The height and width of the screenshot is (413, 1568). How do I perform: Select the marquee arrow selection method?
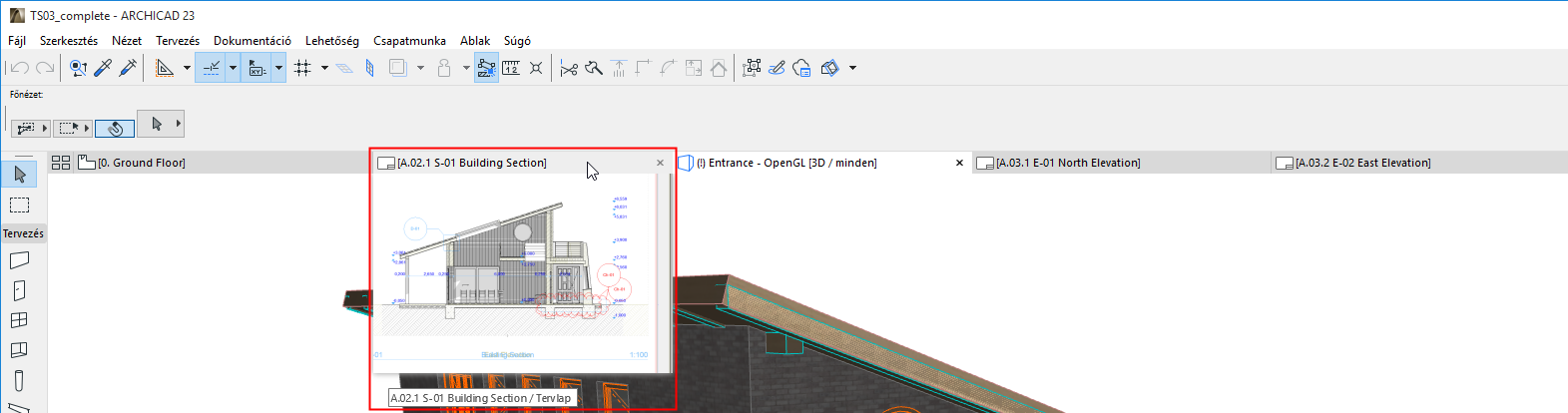coord(68,128)
